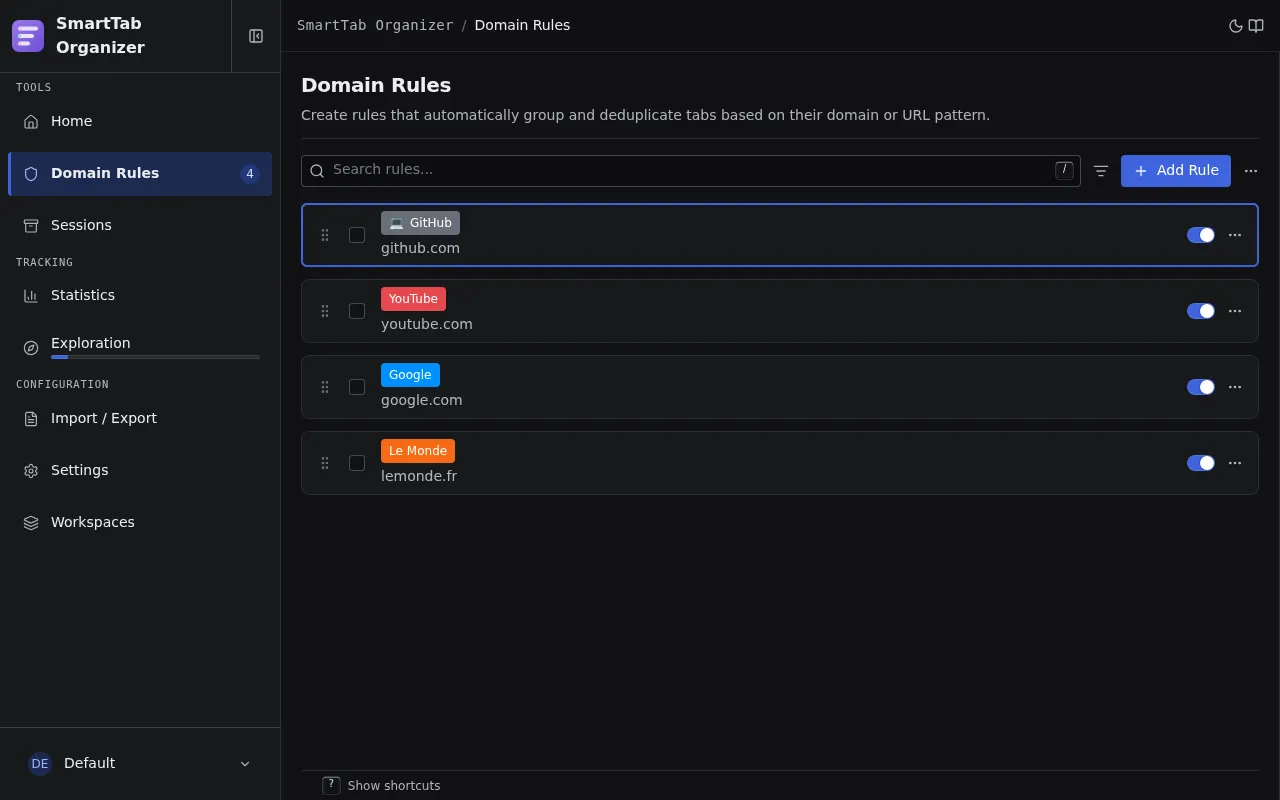Open the Statistics page
Screen dimensions: 1280x800
point(140,296)
